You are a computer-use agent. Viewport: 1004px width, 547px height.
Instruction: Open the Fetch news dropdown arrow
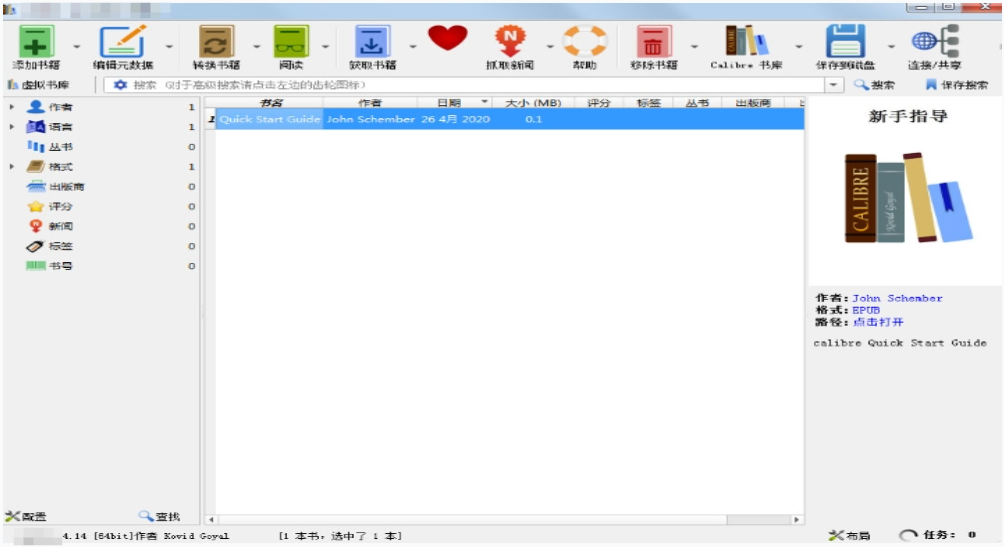[549, 46]
